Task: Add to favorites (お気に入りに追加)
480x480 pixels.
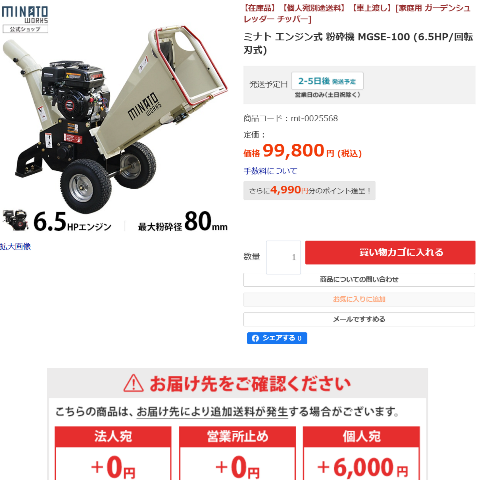Action: pos(359,299)
